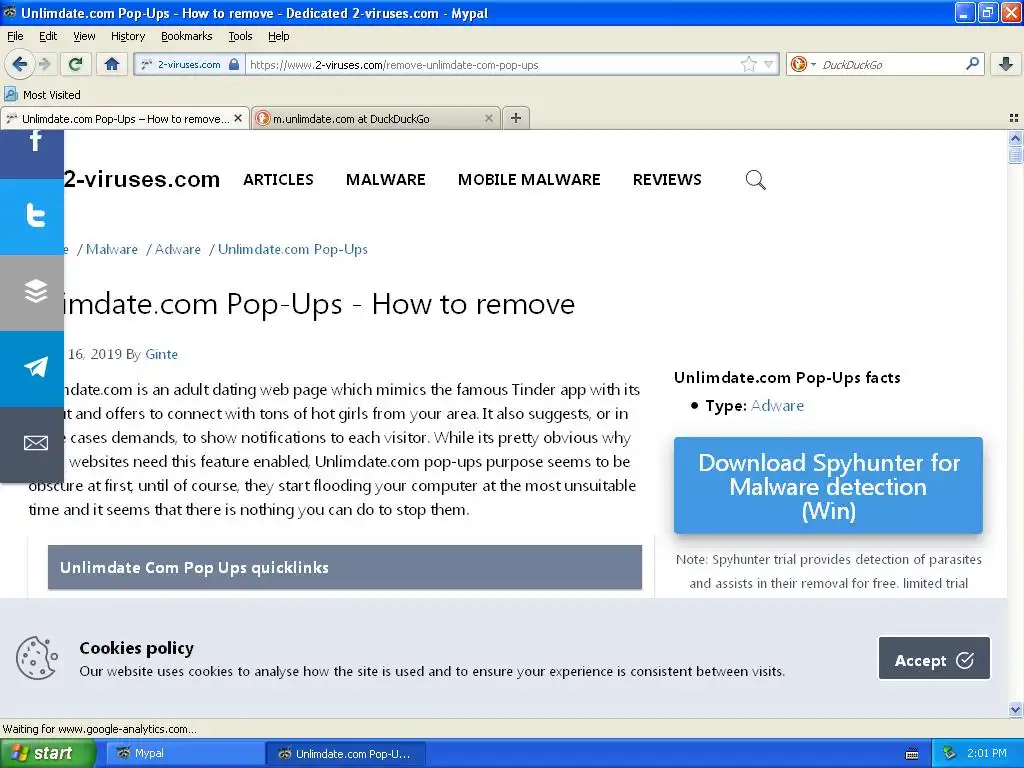Open the REVIEWS section
1024x768 pixels.
(667, 180)
